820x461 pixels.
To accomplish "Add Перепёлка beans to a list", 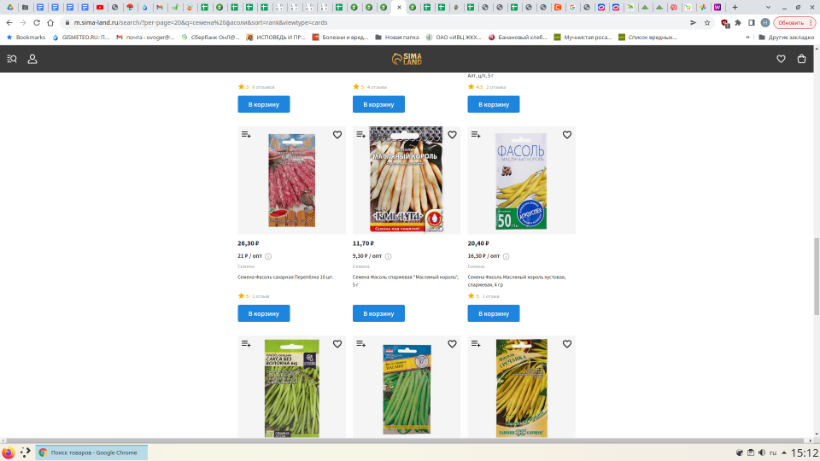I will (x=246, y=135).
